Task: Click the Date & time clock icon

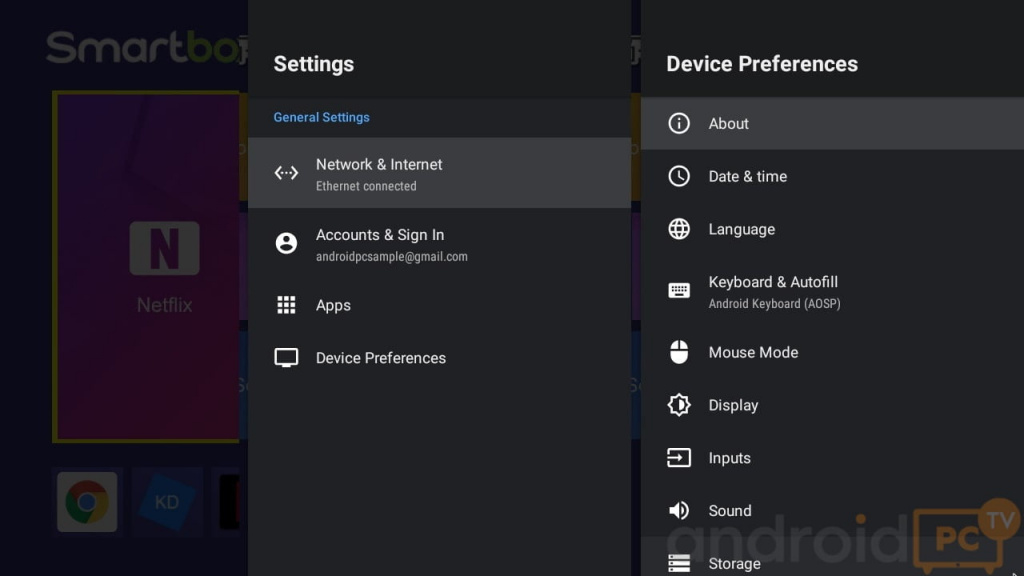Action: tap(679, 176)
